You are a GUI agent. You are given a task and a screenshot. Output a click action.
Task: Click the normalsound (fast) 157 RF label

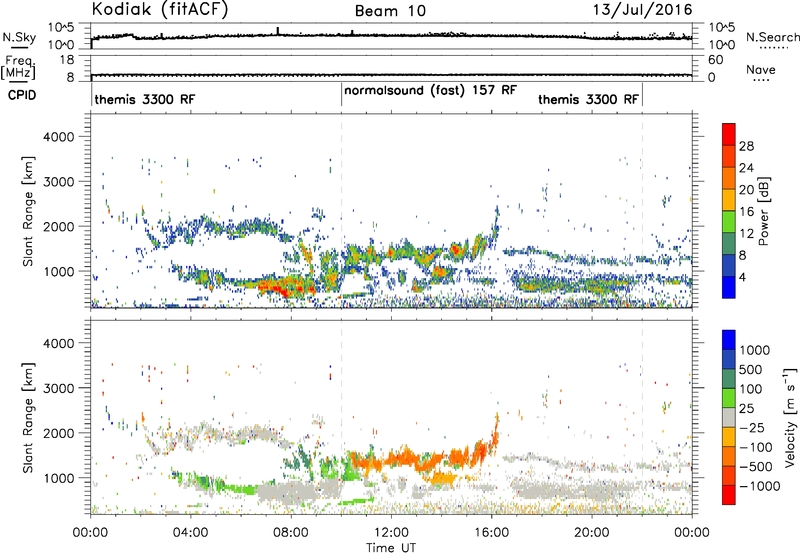(431, 91)
